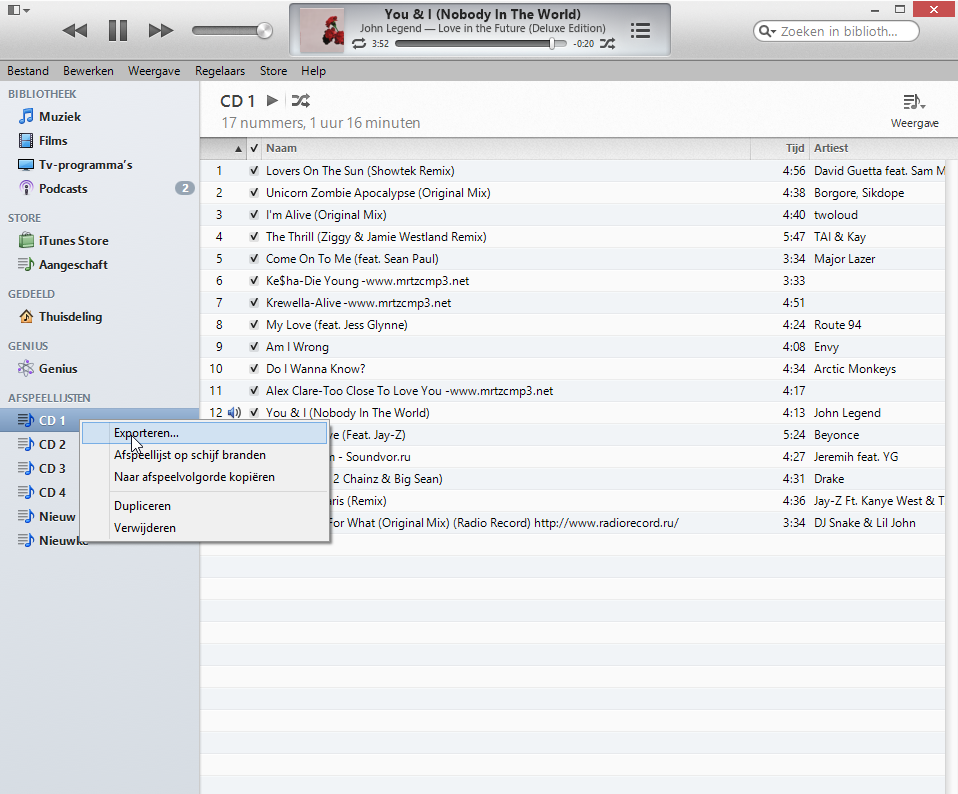Select artist DJ Snake & Lil John
Viewport: 958px width, 794px height.
tap(865, 523)
